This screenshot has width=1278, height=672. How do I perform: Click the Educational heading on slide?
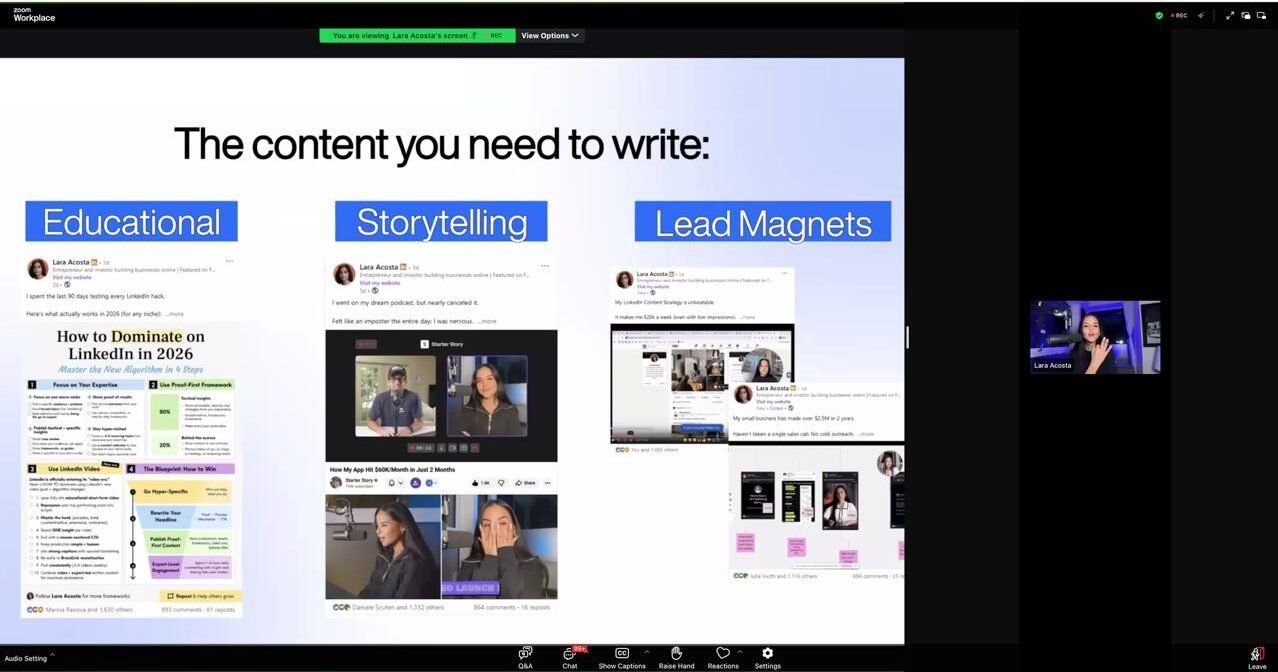[x=131, y=221]
